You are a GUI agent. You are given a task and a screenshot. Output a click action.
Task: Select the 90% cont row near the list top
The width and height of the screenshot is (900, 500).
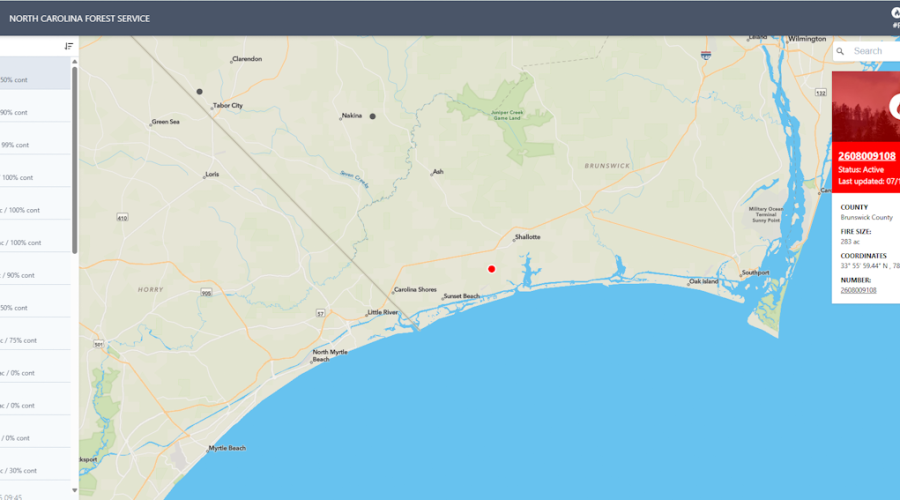35,106
